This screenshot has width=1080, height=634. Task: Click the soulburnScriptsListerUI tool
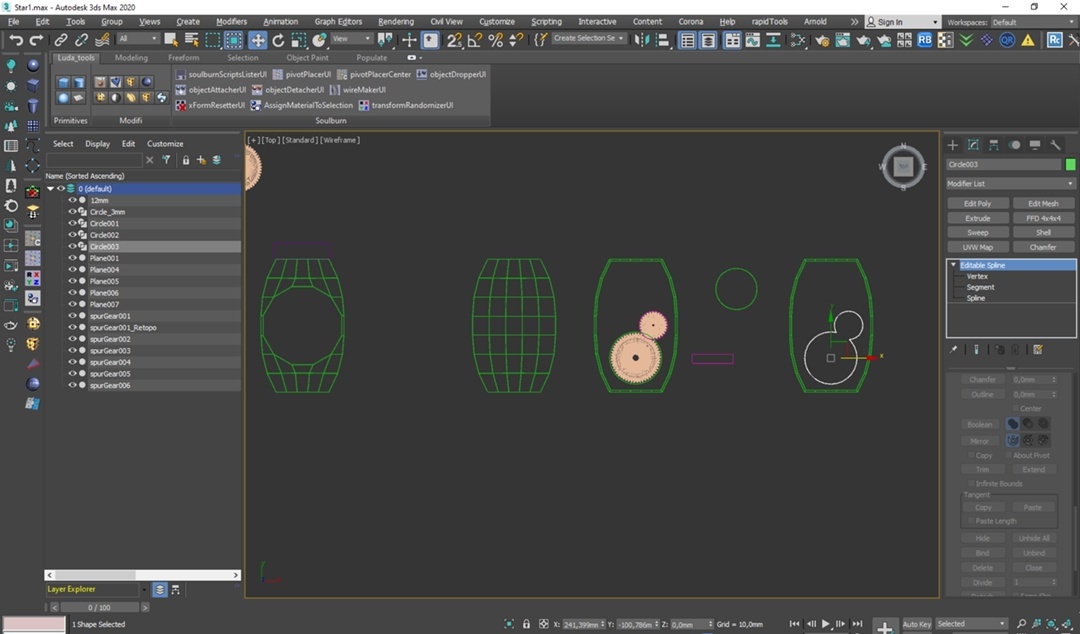(x=221, y=74)
